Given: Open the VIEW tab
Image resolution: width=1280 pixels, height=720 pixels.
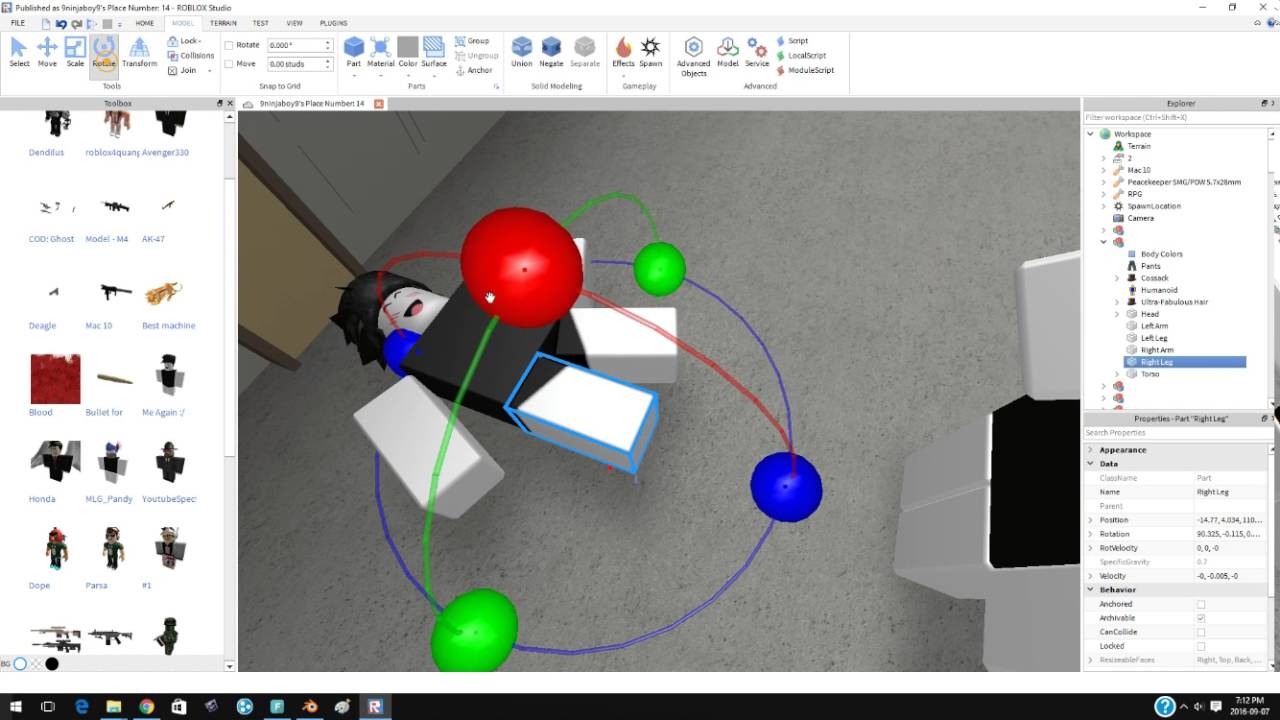Looking at the screenshot, I should click(294, 23).
